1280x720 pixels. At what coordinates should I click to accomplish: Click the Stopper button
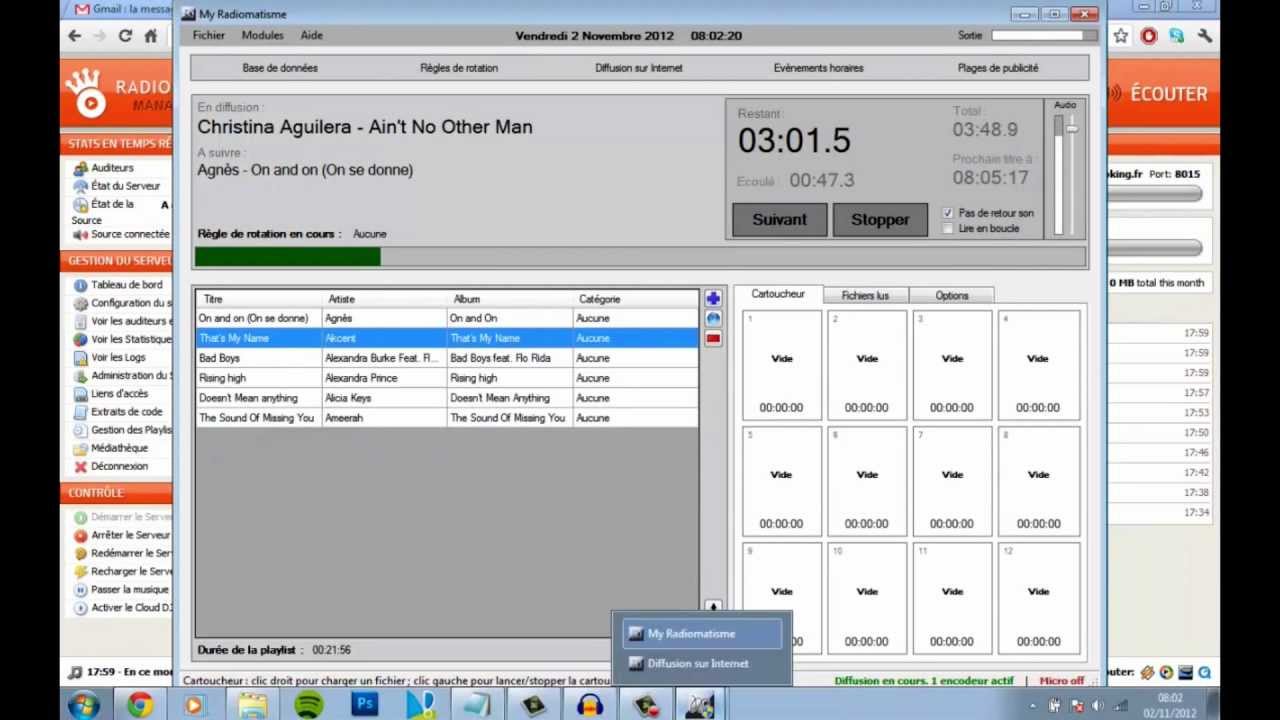pyautogui.click(x=880, y=220)
